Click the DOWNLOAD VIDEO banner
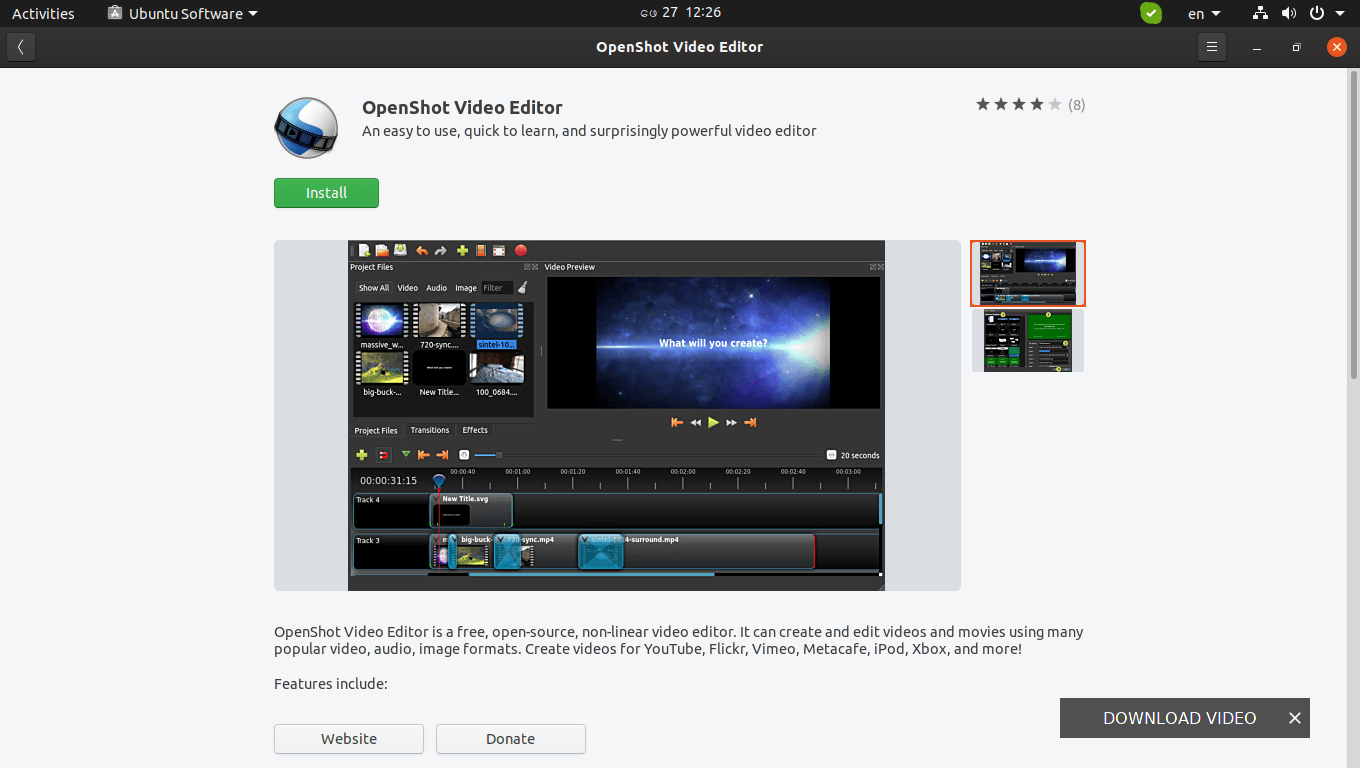This screenshot has height=768, width=1360. pos(1179,717)
